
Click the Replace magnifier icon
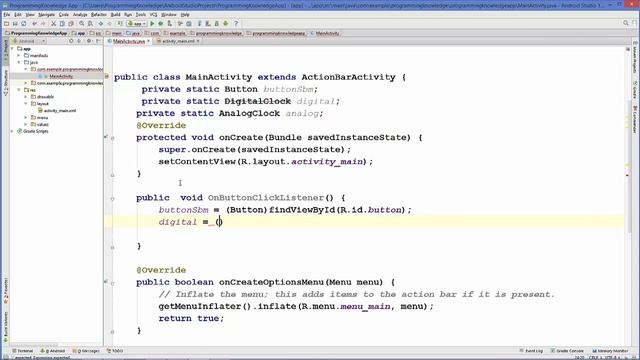(90, 24)
